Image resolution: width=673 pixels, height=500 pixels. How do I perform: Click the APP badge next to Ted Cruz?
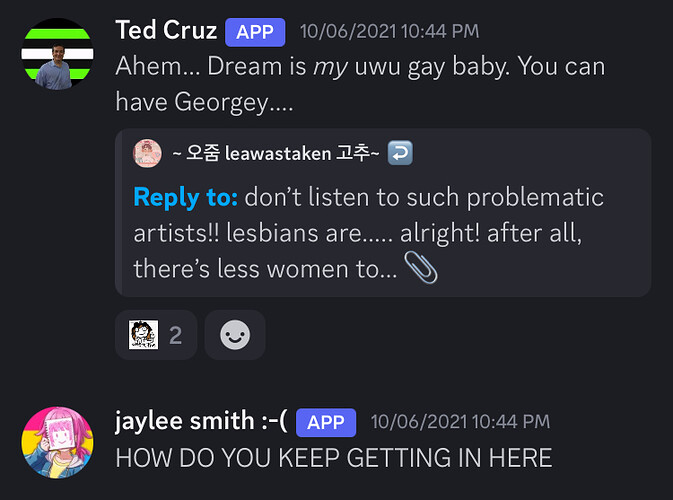(255, 32)
